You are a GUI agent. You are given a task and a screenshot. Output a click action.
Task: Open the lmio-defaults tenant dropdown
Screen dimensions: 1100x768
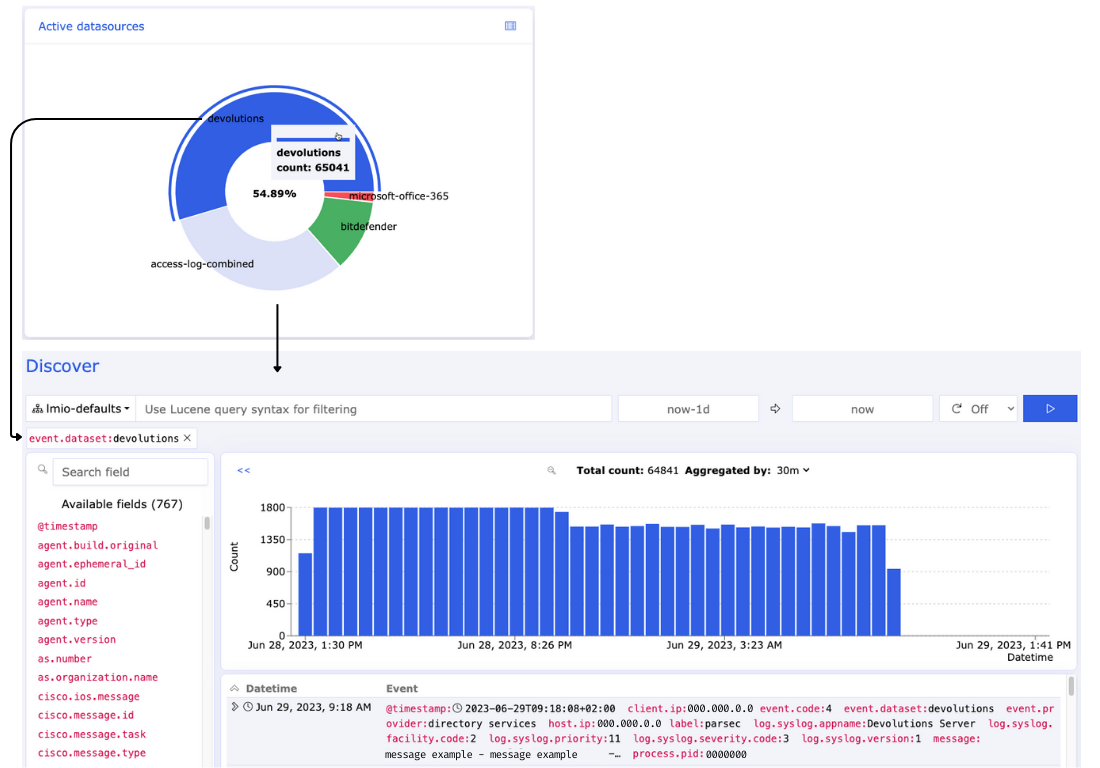pyautogui.click(x=81, y=409)
